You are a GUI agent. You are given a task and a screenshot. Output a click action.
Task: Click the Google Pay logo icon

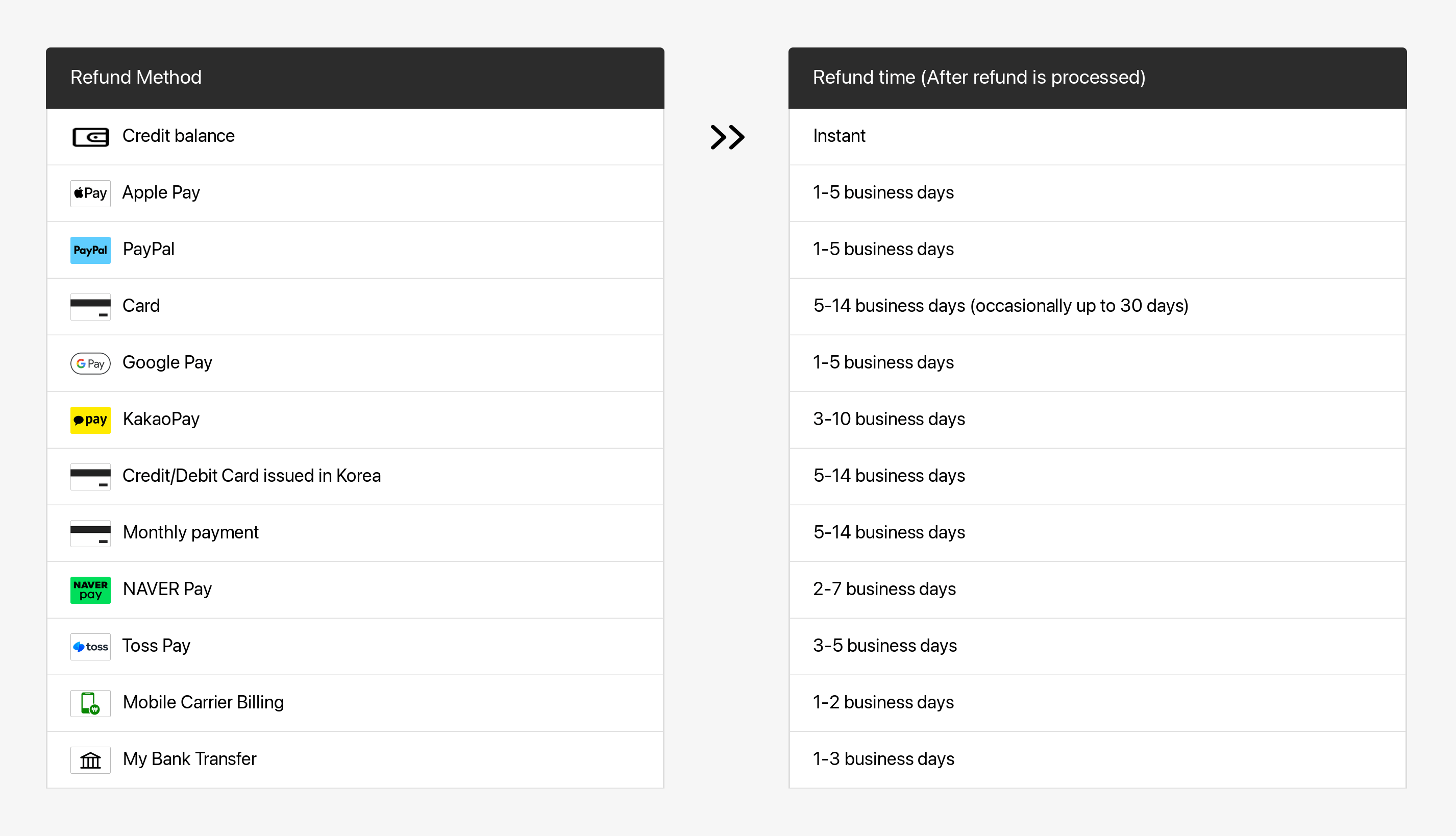tap(90, 363)
